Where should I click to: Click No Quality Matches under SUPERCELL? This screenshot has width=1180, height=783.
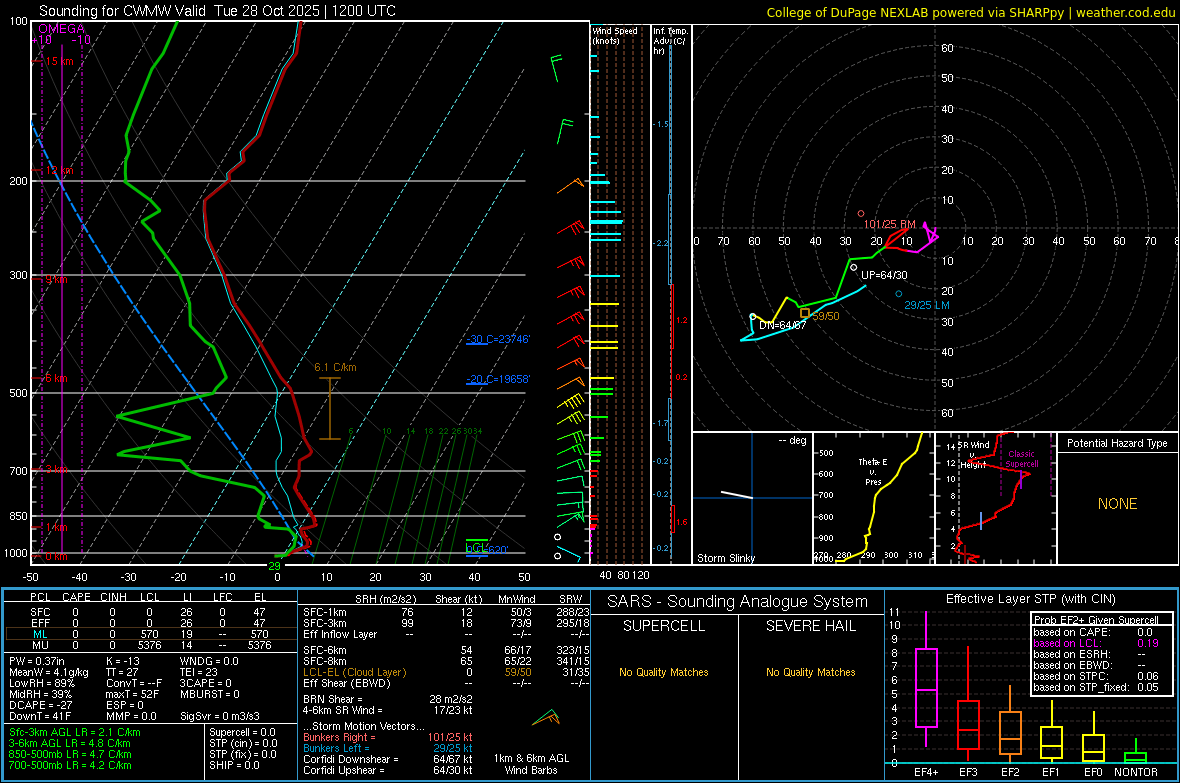click(x=664, y=672)
